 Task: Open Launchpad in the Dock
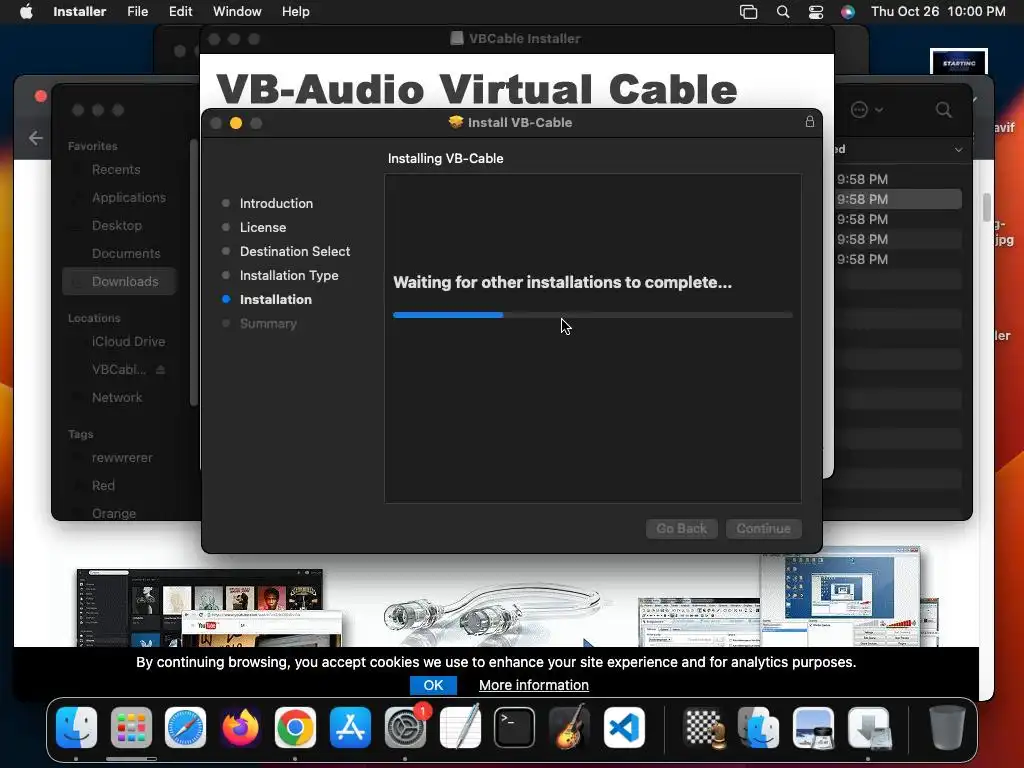(x=131, y=727)
